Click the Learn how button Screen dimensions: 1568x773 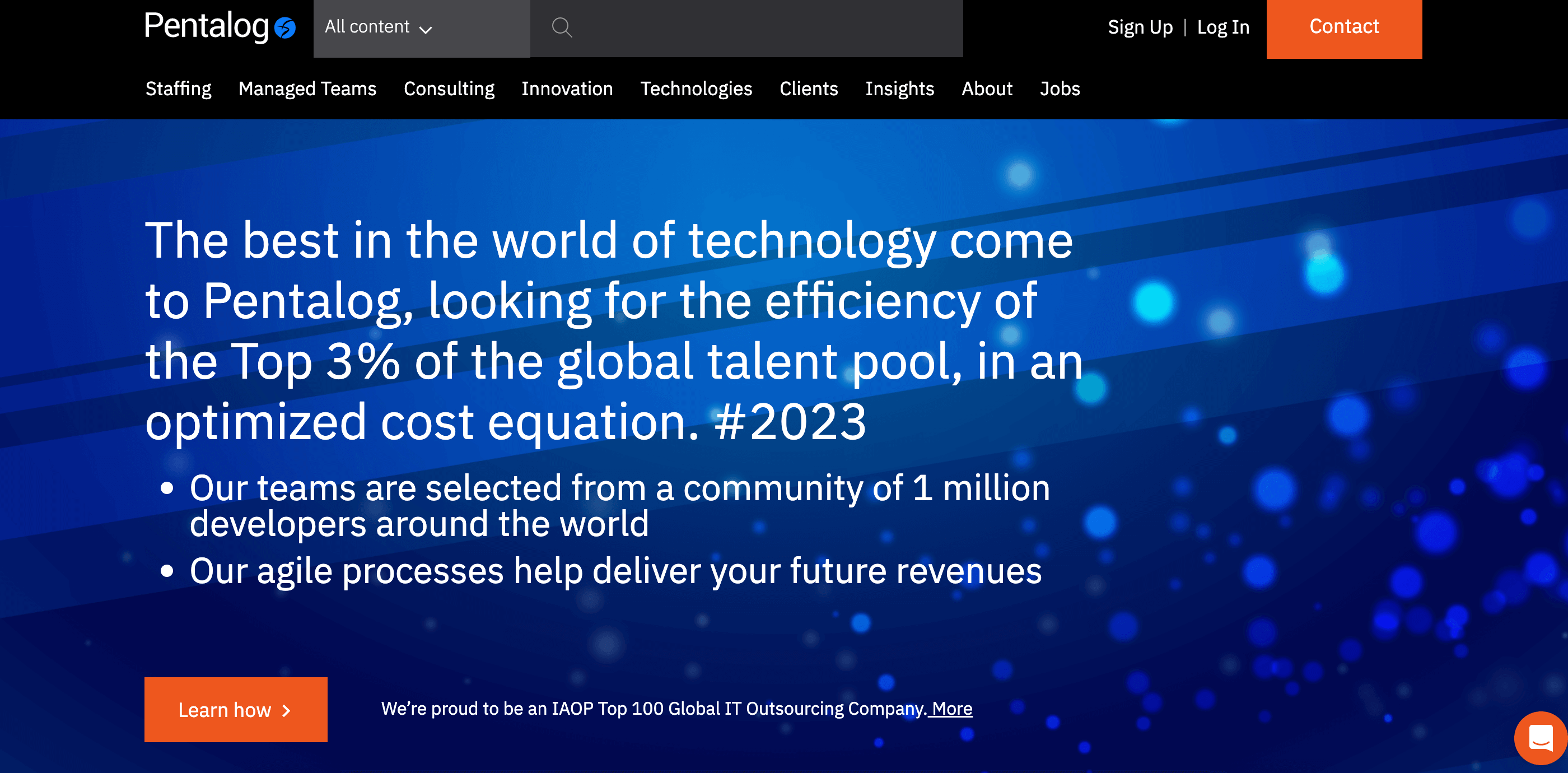[x=236, y=710]
